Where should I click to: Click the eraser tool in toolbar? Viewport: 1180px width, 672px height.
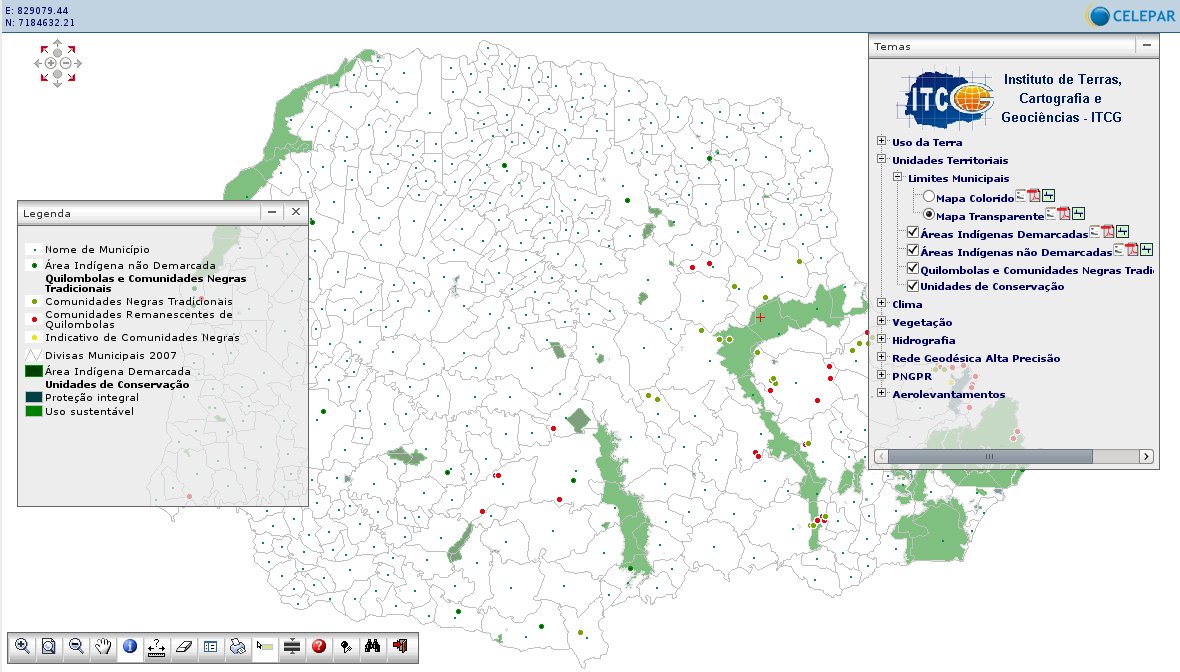pos(183,647)
